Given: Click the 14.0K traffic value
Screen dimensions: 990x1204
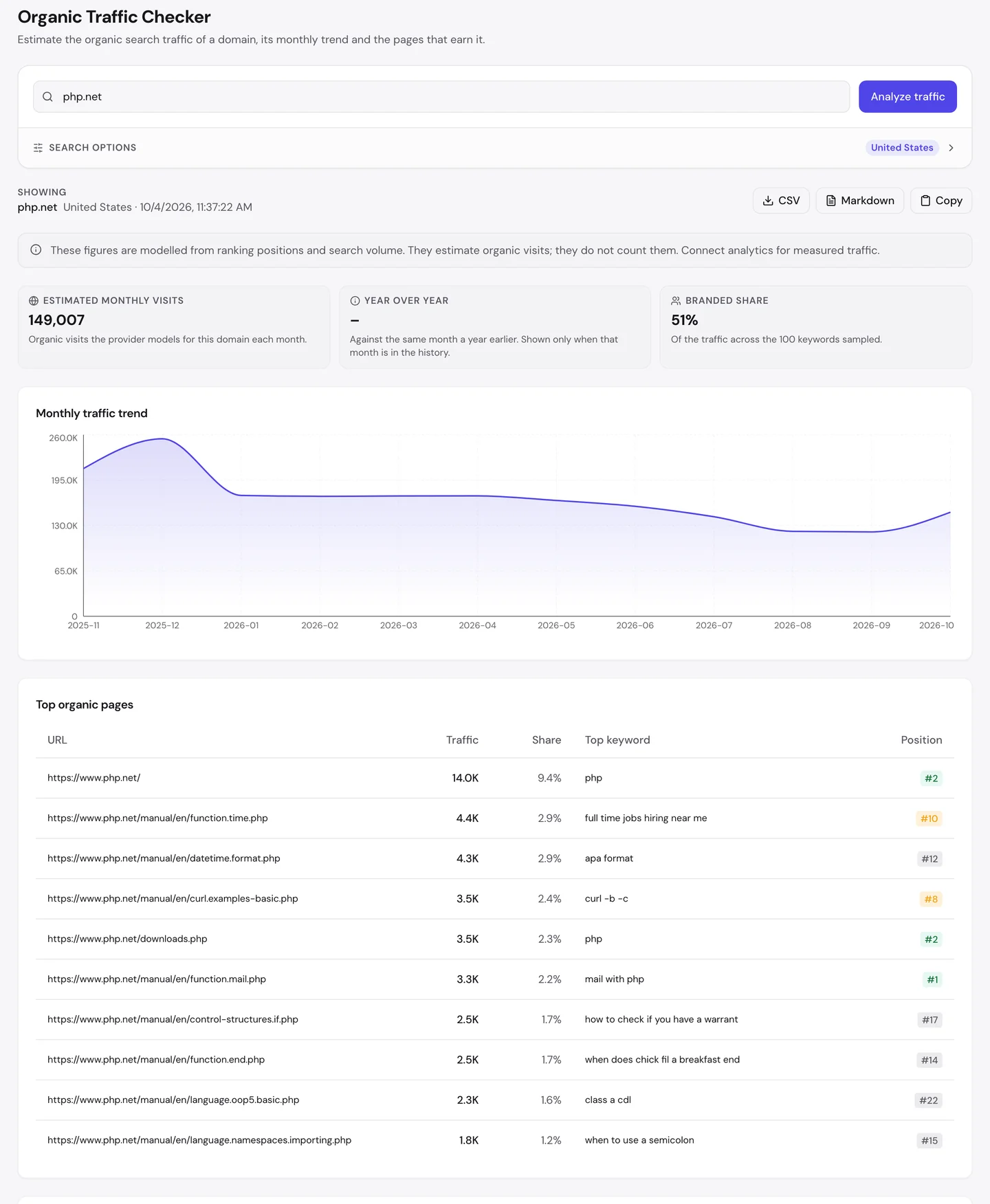Looking at the screenshot, I should [x=465, y=778].
